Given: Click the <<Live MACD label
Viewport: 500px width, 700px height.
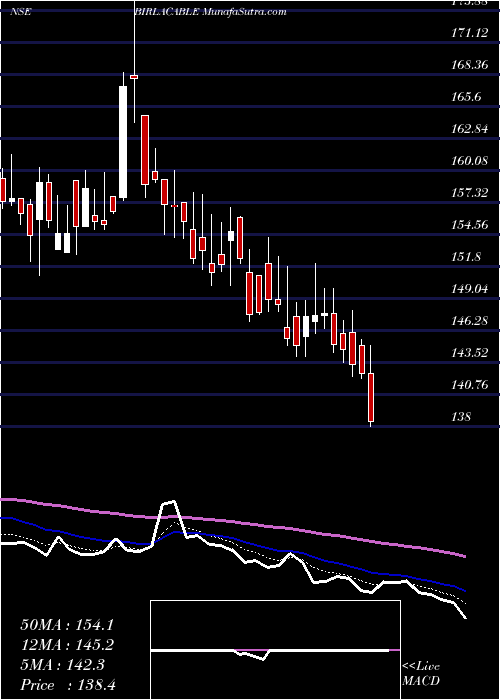Looking at the screenshot, I should (421, 674).
